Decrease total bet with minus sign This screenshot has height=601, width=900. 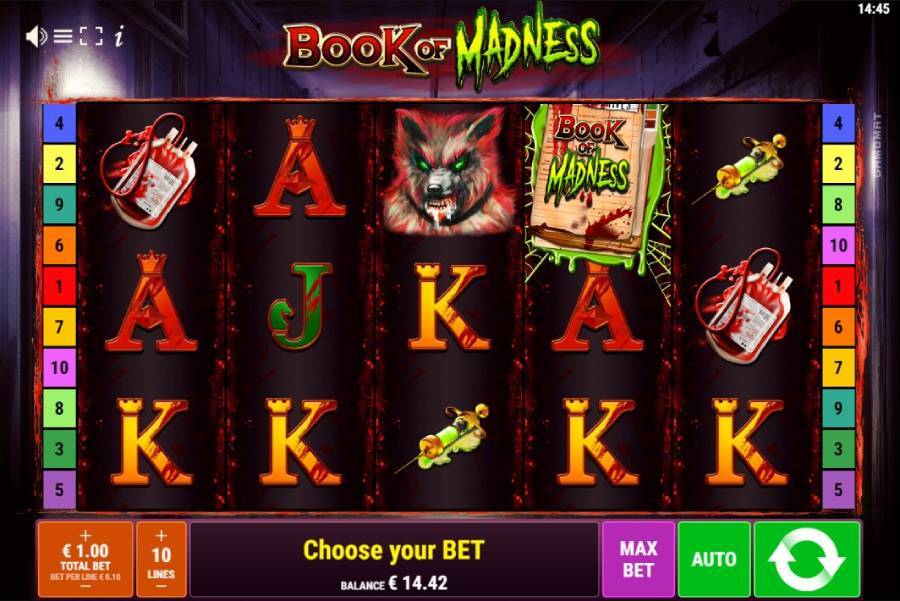tap(86, 587)
